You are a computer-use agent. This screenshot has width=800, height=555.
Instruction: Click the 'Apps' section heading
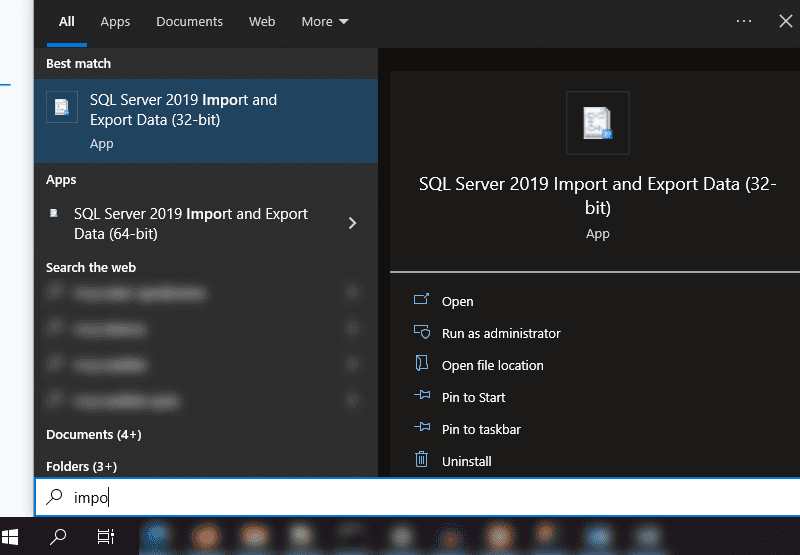[x=61, y=180]
